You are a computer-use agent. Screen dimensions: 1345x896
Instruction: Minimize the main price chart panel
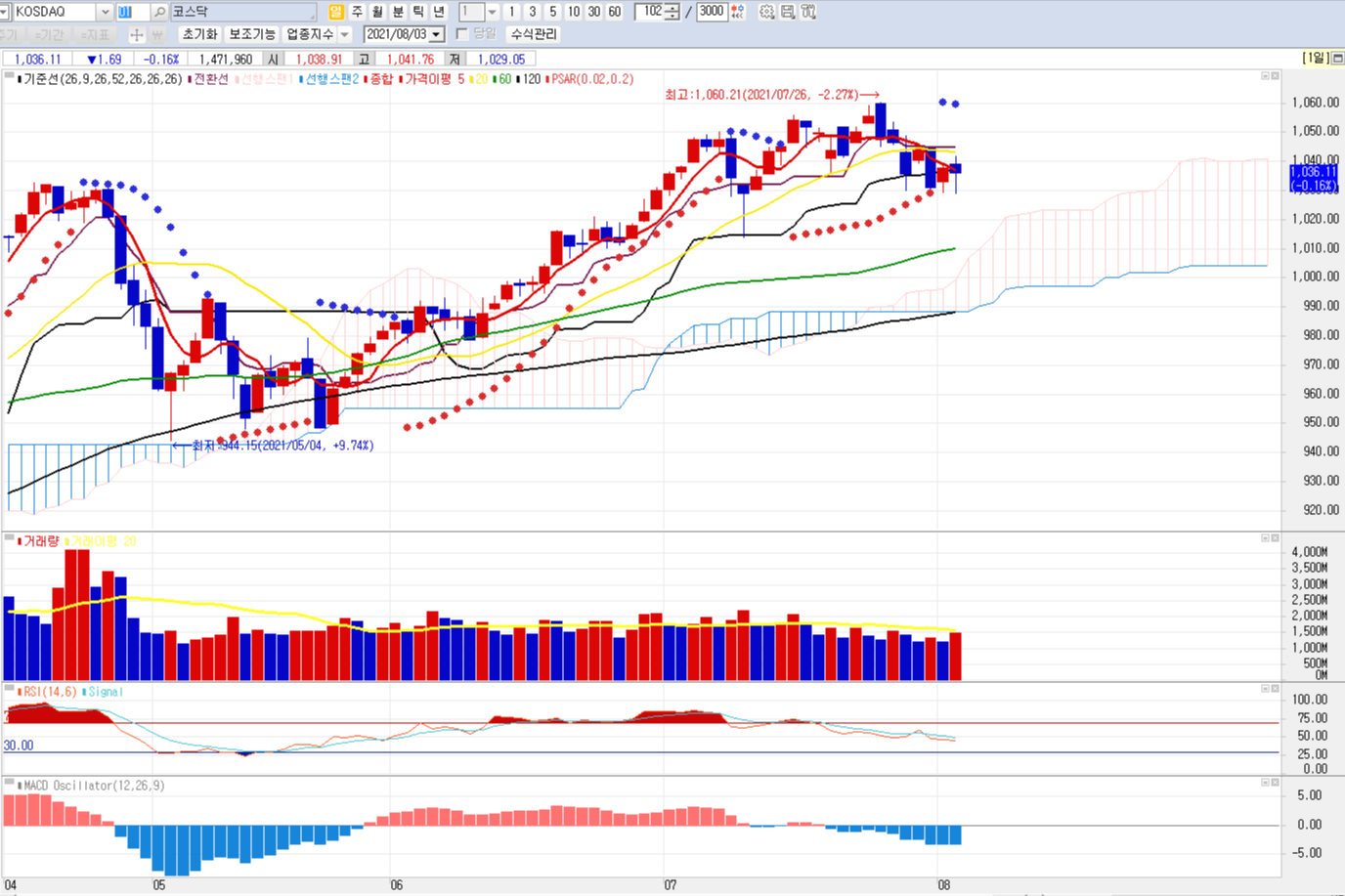point(1265,75)
